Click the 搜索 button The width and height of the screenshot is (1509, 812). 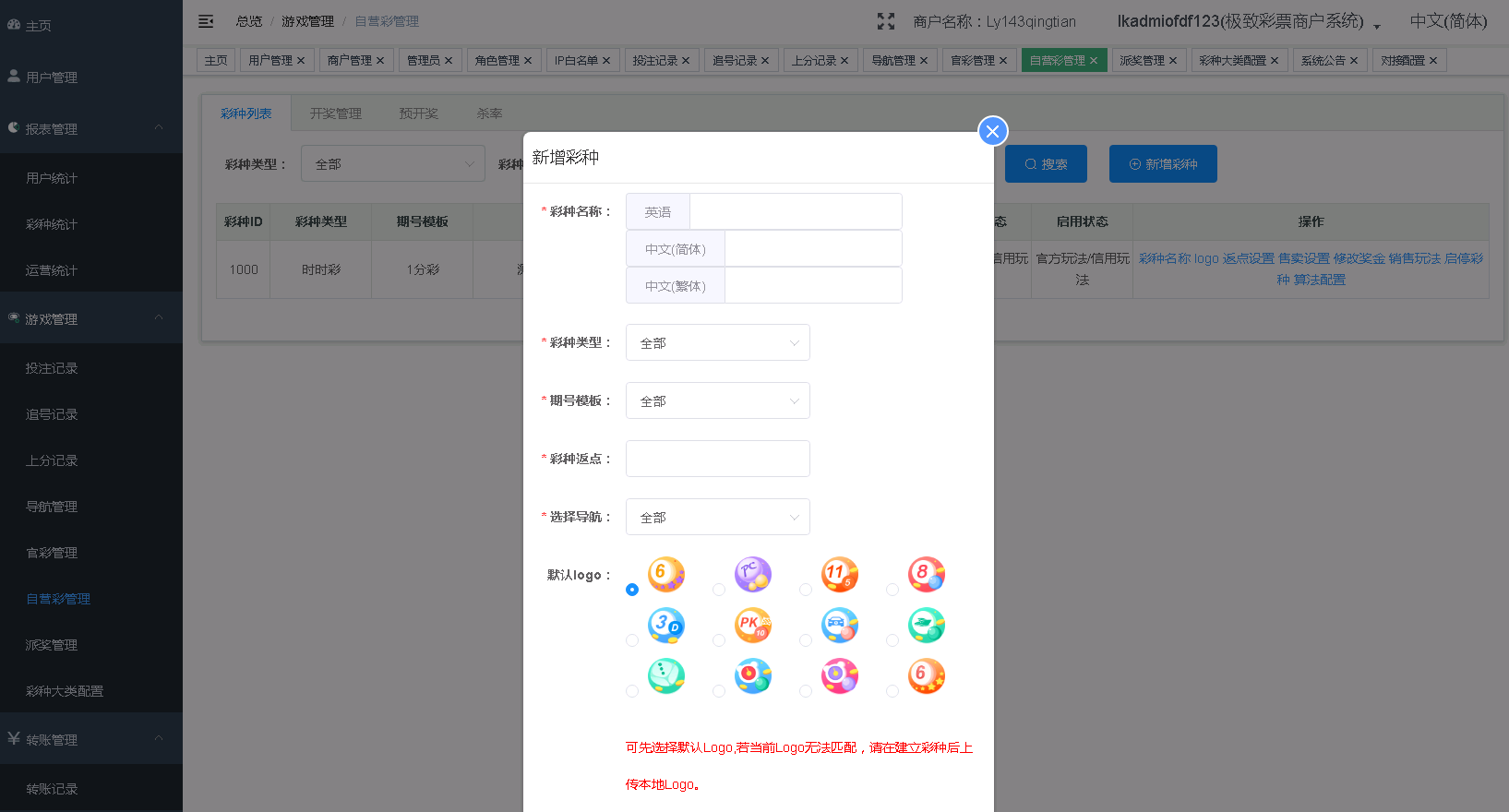(1045, 164)
